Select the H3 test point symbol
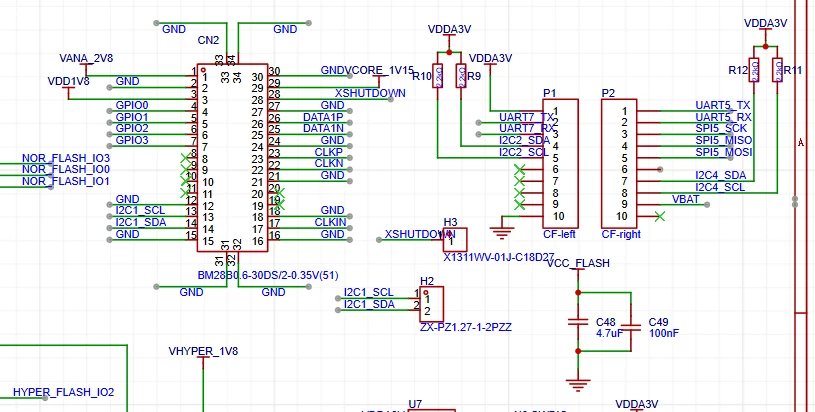The height and width of the screenshot is (412, 815). click(x=455, y=240)
